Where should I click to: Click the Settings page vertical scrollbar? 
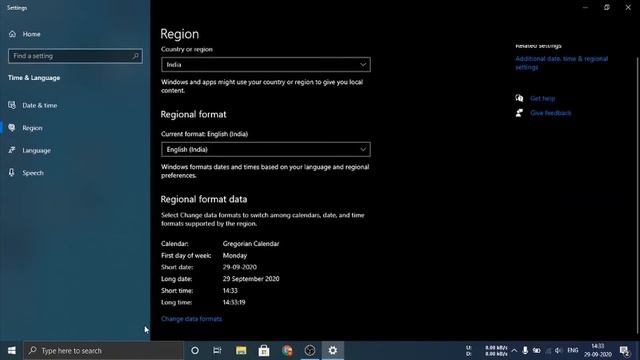[637, 196]
